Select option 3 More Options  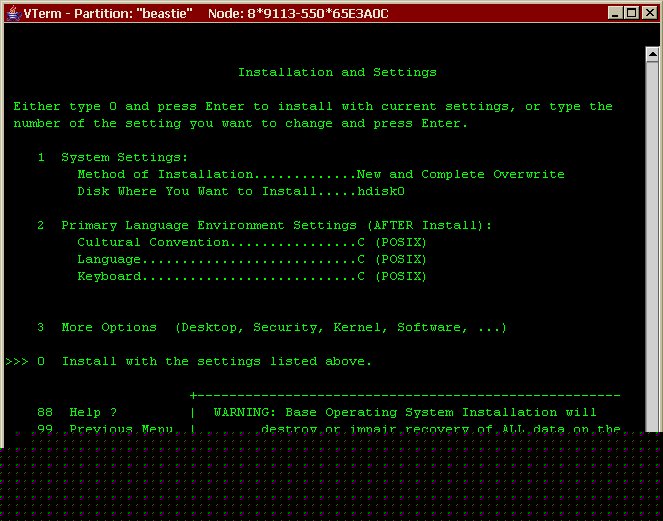coord(108,327)
